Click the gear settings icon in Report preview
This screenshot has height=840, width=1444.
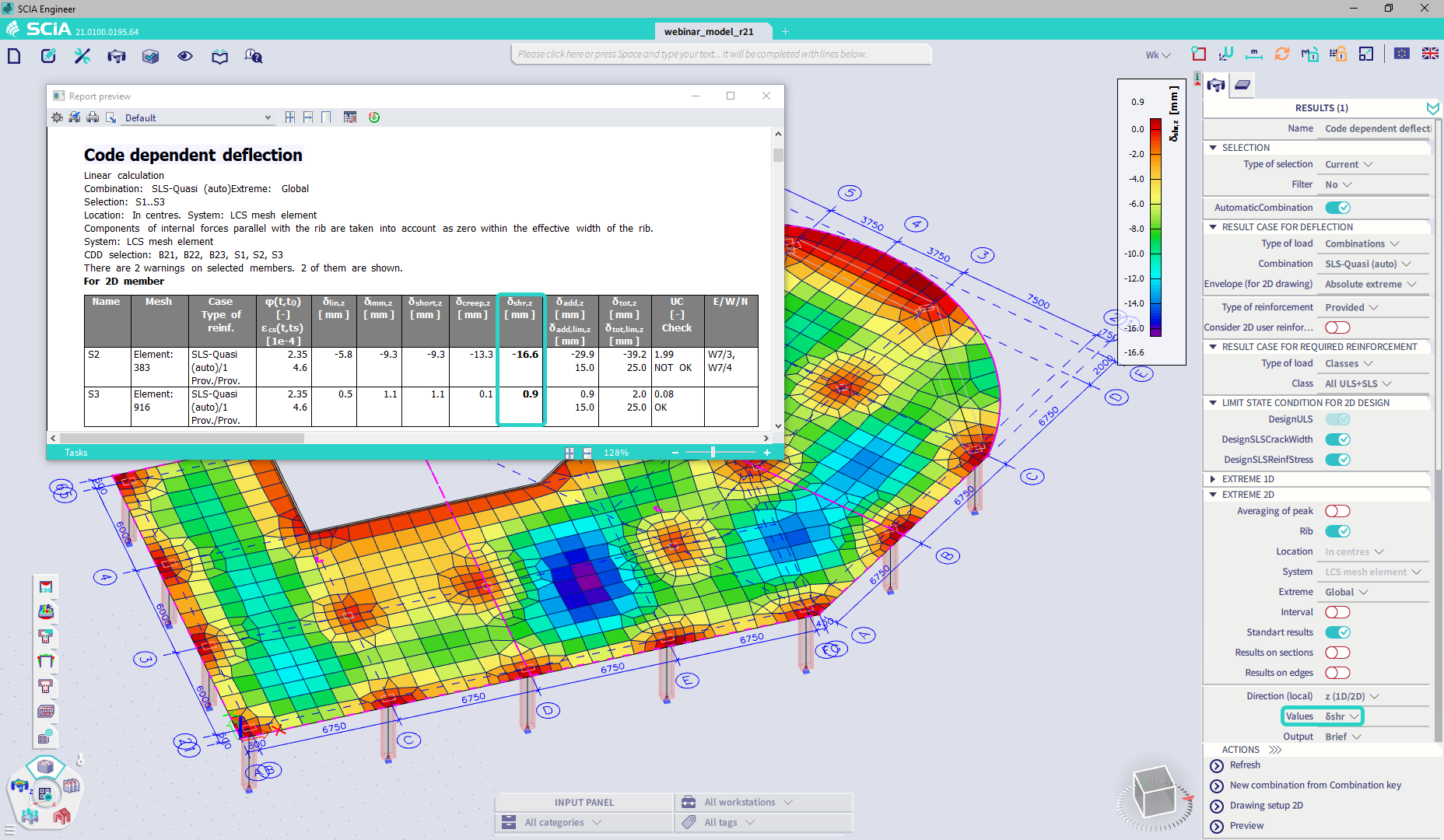point(56,117)
